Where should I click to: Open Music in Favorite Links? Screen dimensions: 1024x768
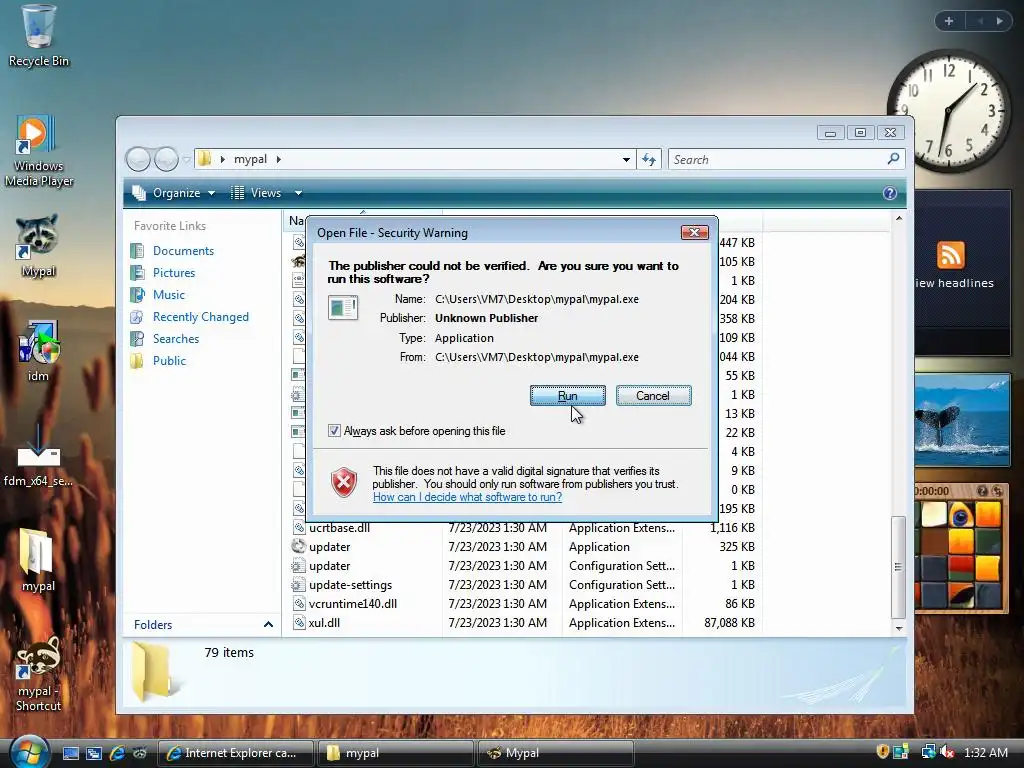pyautogui.click(x=168, y=295)
